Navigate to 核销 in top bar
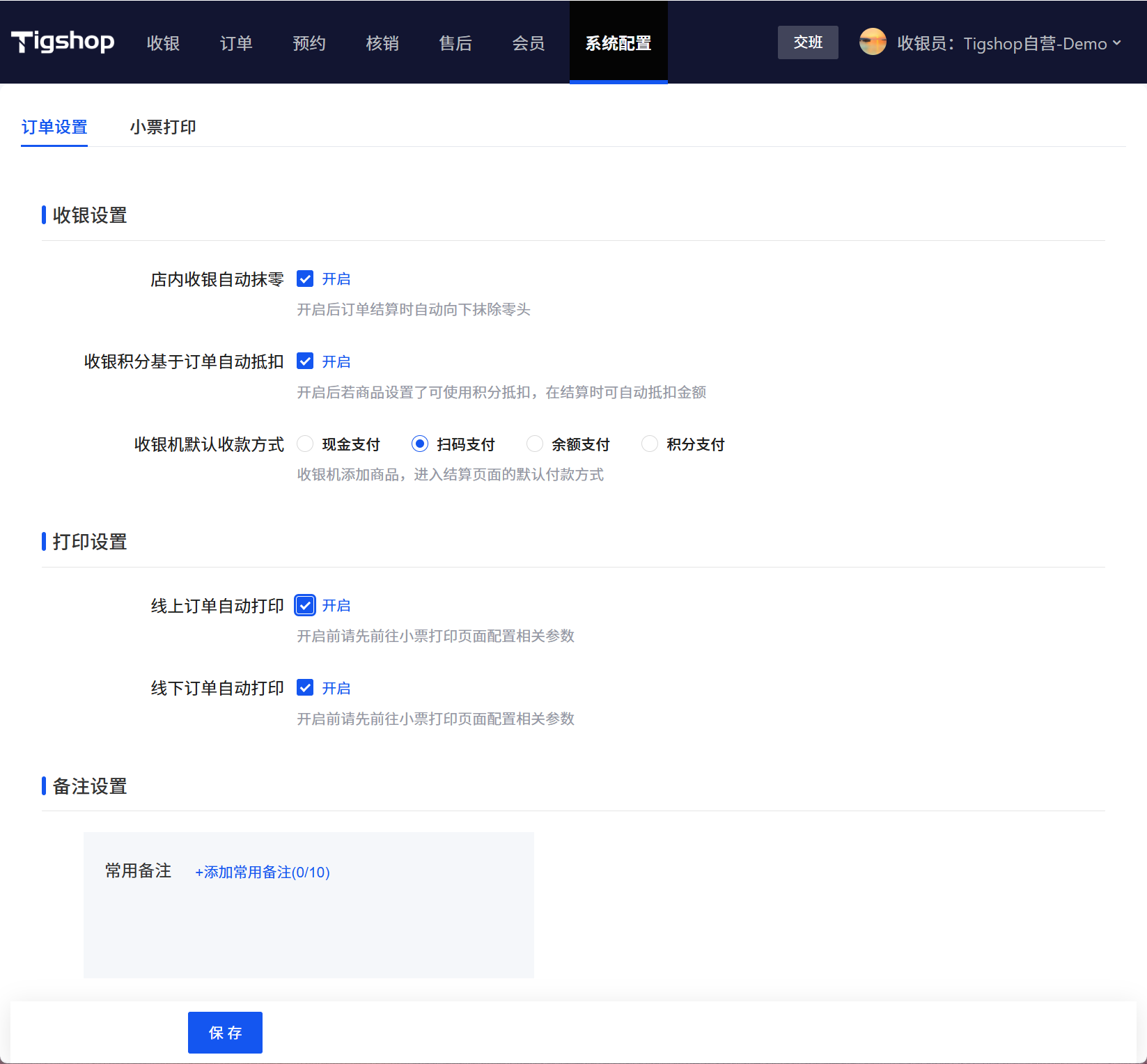Screen dimensions: 1147x1064 click(x=382, y=43)
